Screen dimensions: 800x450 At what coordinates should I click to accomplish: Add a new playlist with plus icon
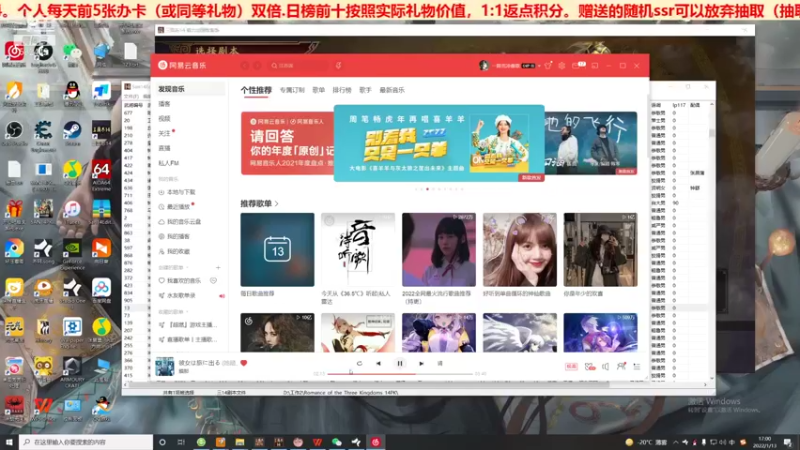[218, 267]
